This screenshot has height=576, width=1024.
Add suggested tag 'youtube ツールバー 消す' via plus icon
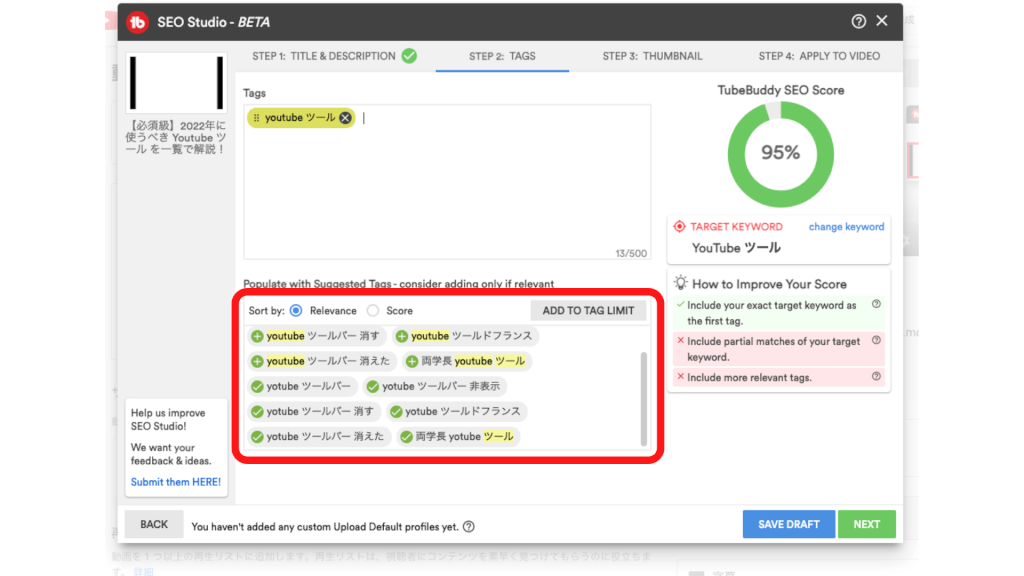258,336
